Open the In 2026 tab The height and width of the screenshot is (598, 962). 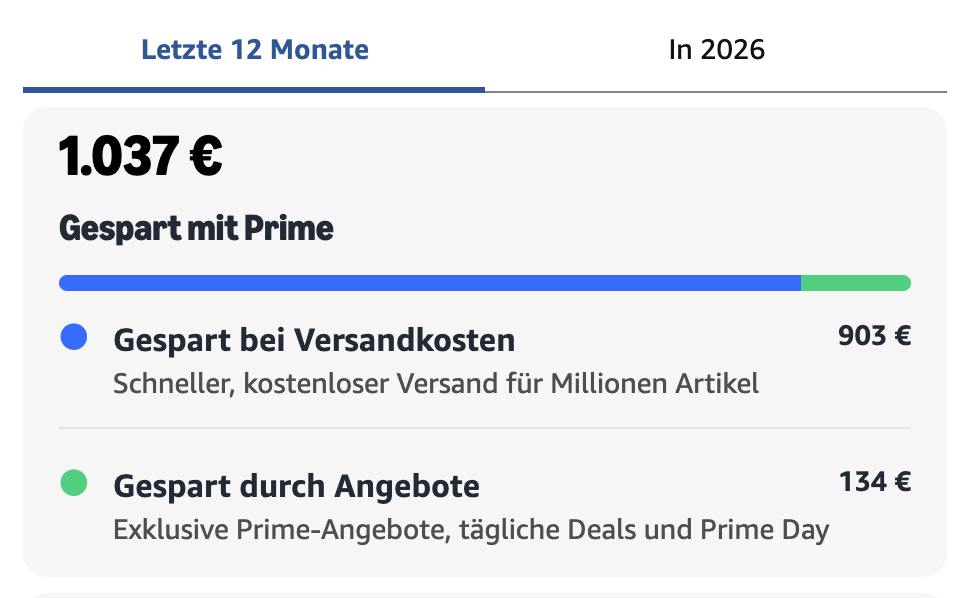(x=716, y=49)
